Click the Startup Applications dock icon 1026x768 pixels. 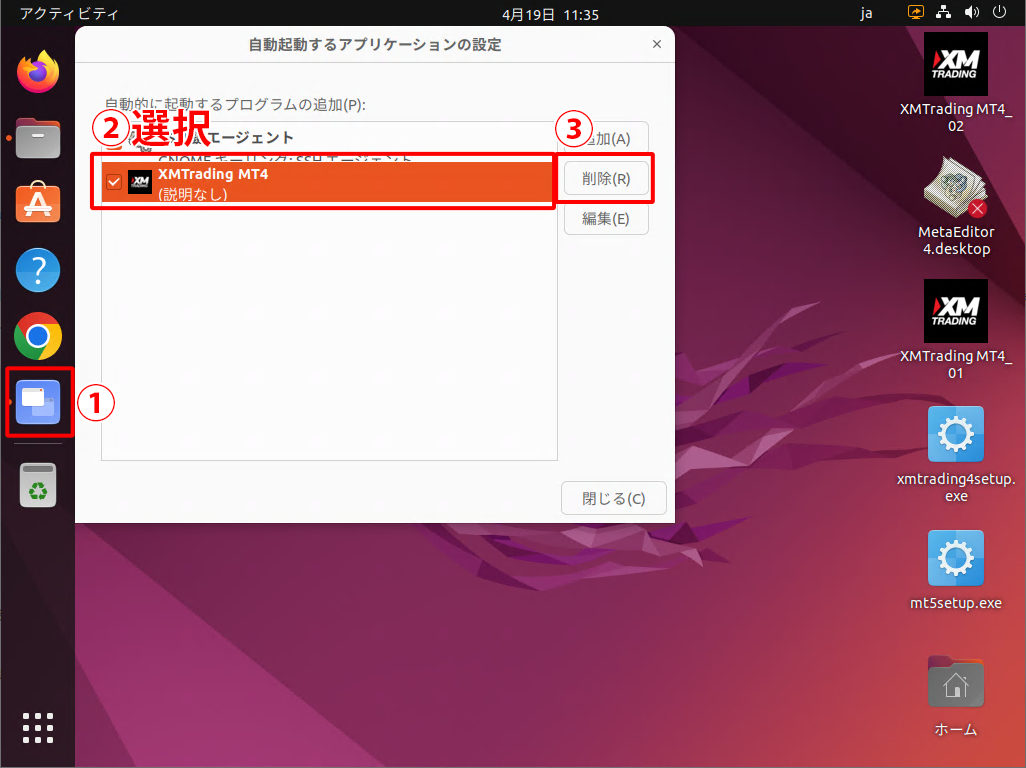pos(38,402)
